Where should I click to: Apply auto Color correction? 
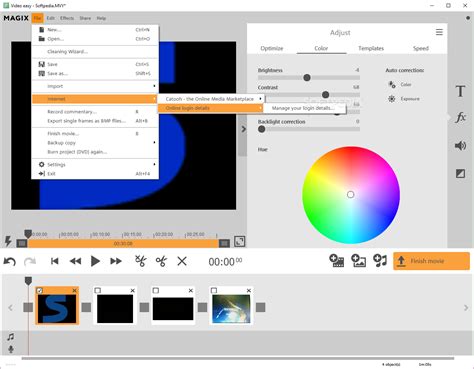[x=400, y=84]
